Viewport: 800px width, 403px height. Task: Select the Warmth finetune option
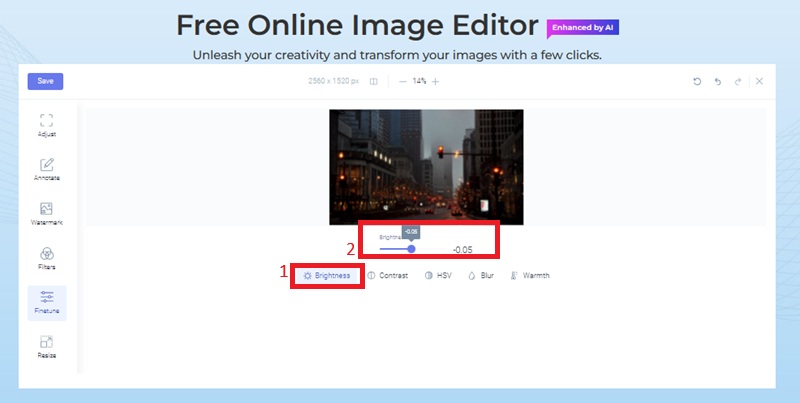[530, 275]
